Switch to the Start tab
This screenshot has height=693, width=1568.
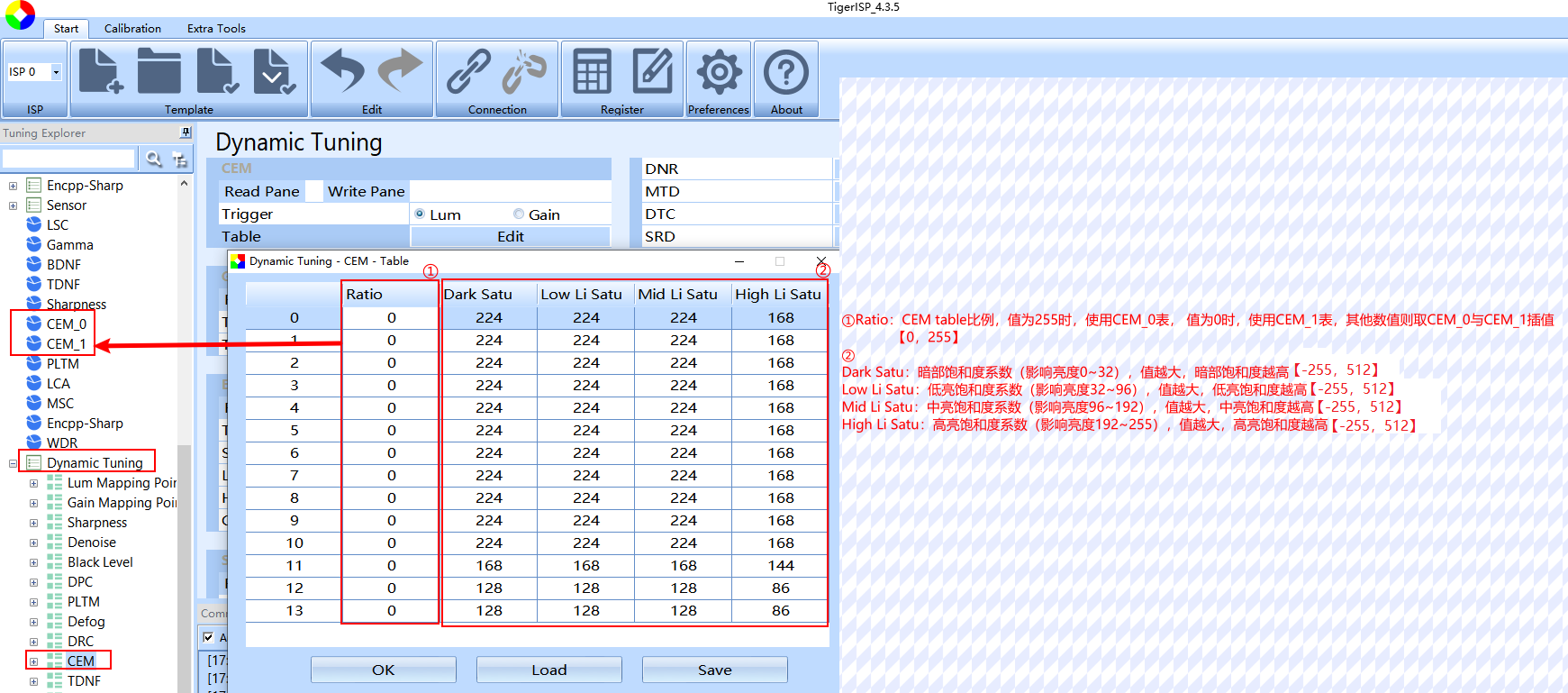[x=66, y=28]
